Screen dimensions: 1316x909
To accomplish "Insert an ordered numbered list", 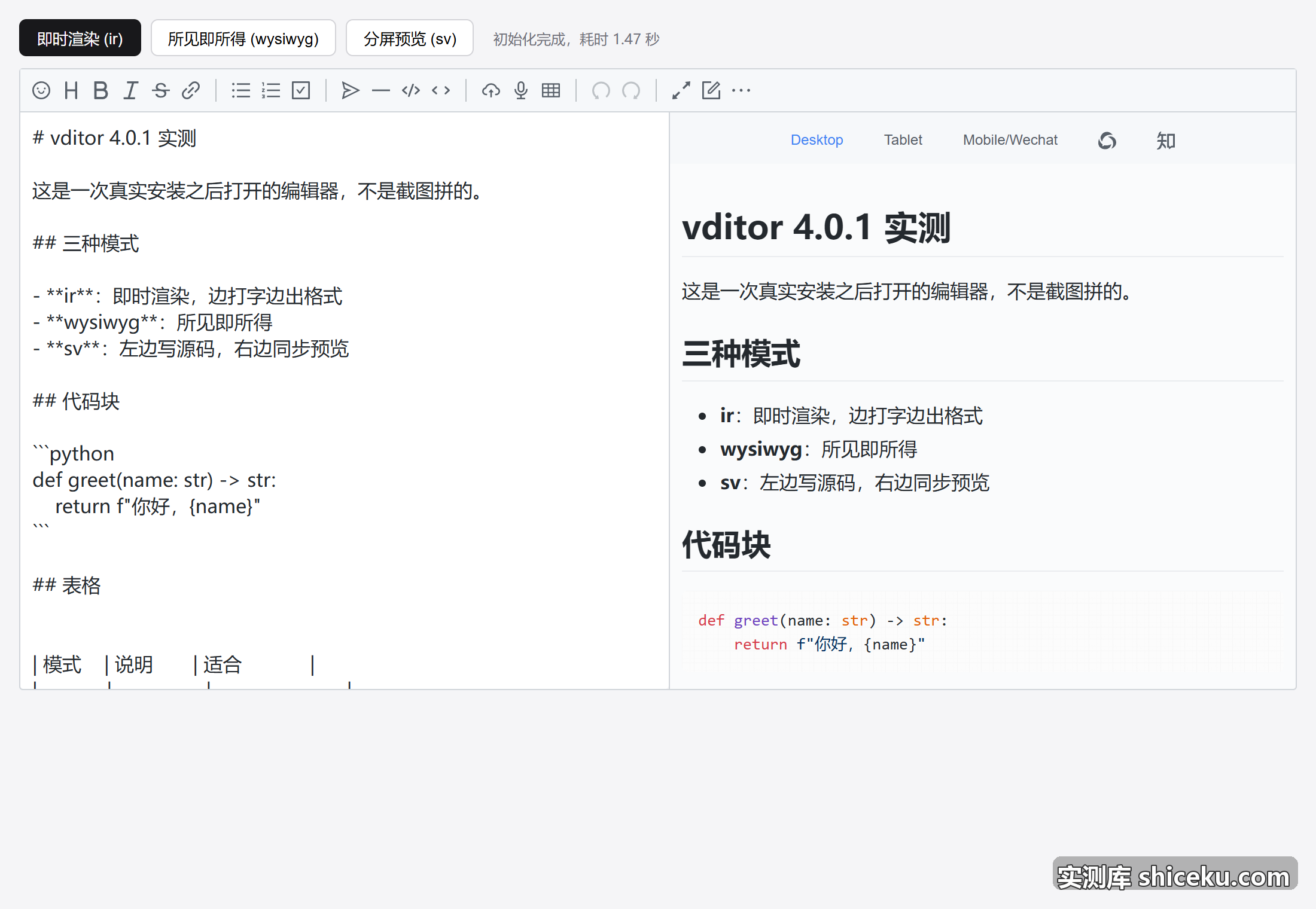I will point(271,90).
